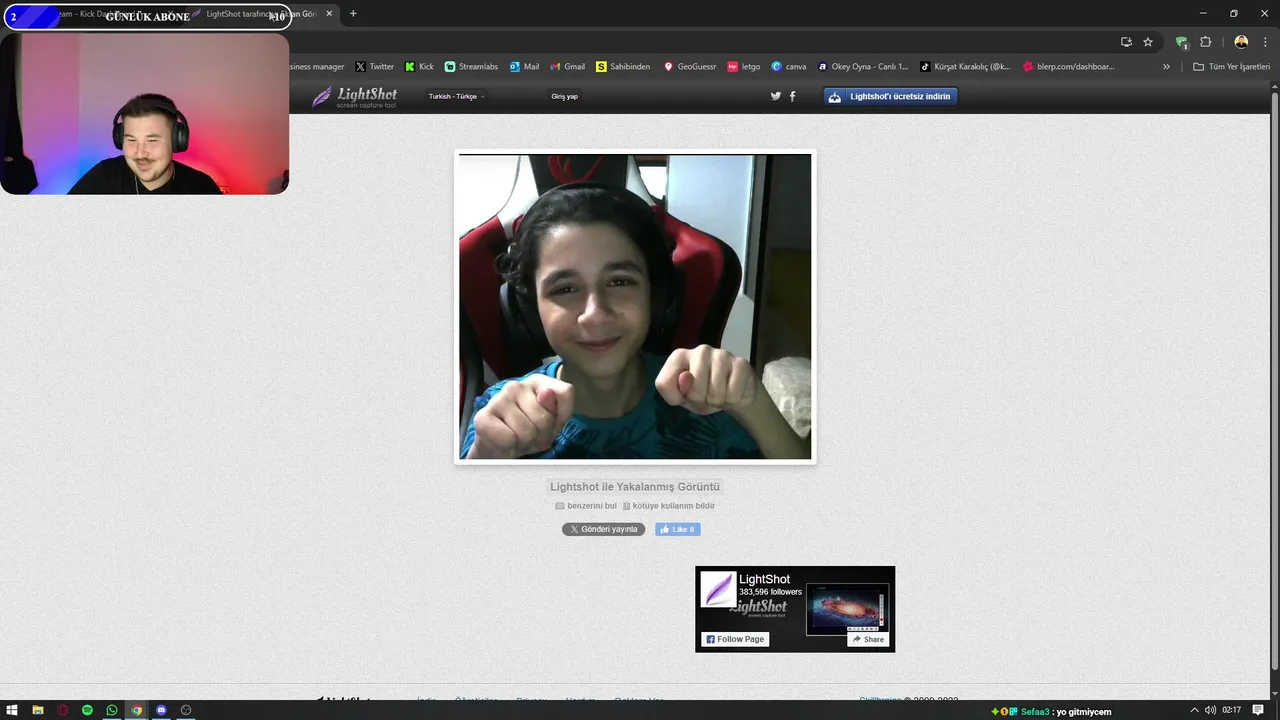This screenshot has height=720, width=1280.
Task: Open the Mail bookmark
Action: coord(524,67)
